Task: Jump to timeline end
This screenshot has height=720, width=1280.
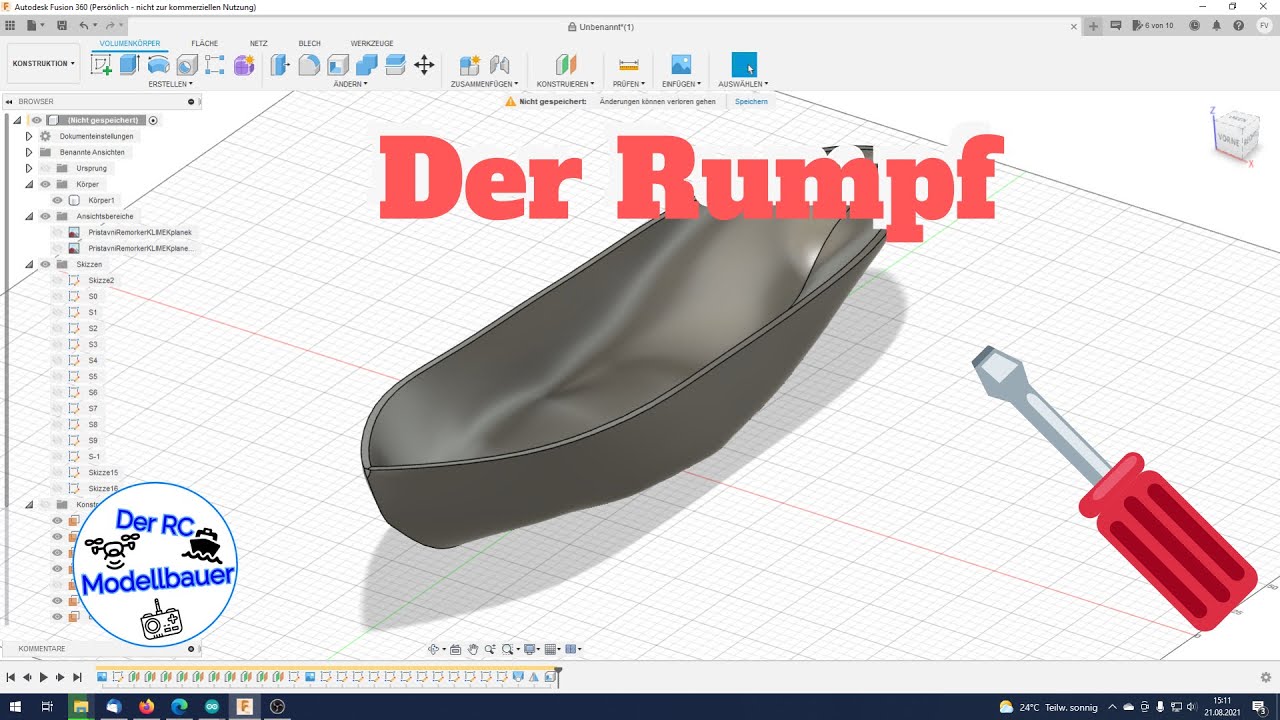Action: (77, 678)
